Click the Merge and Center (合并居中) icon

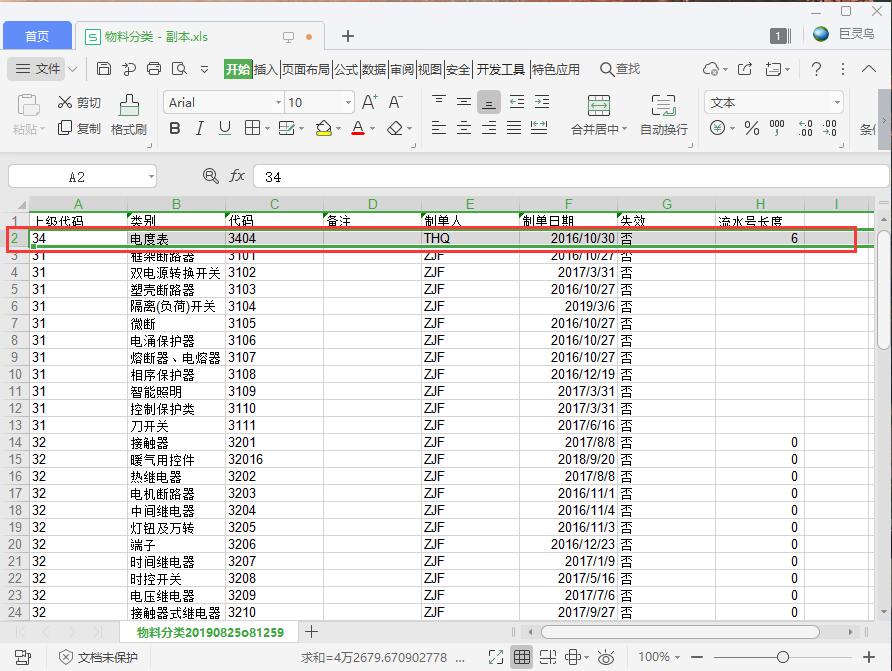coord(598,105)
